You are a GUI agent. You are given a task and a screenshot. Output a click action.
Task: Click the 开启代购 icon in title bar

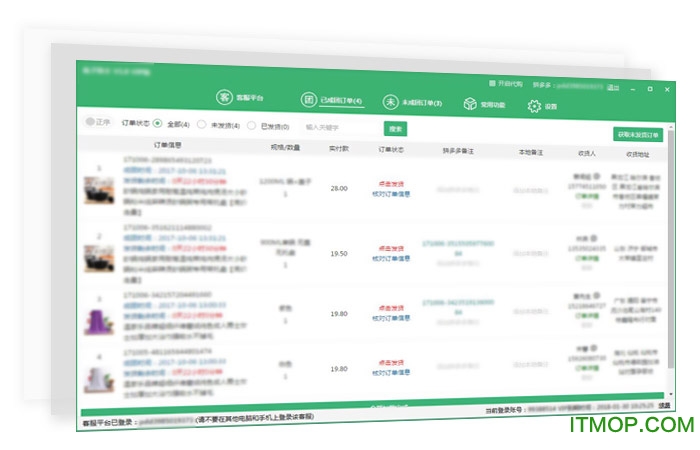(x=491, y=83)
